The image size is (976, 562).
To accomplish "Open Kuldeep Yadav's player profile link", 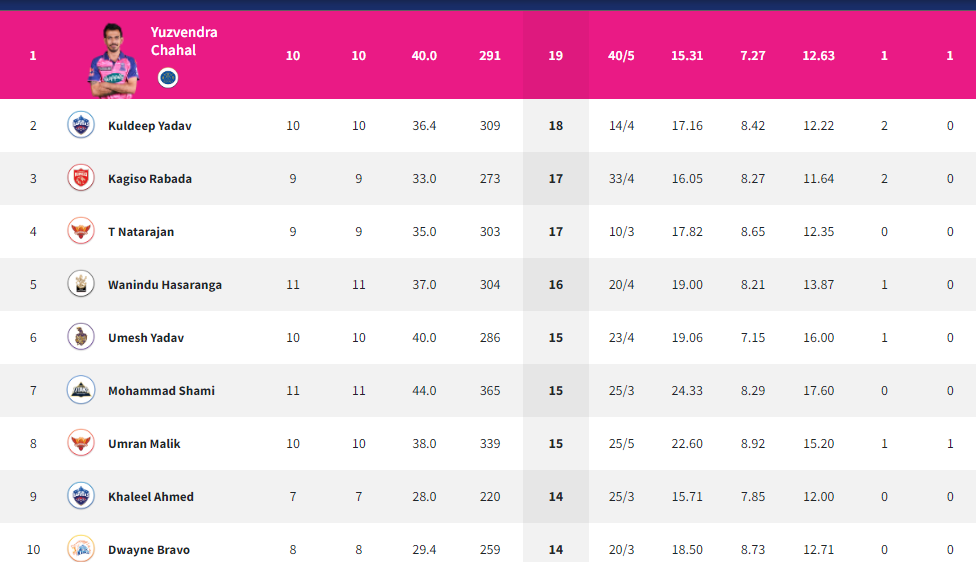I will click(x=149, y=126).
